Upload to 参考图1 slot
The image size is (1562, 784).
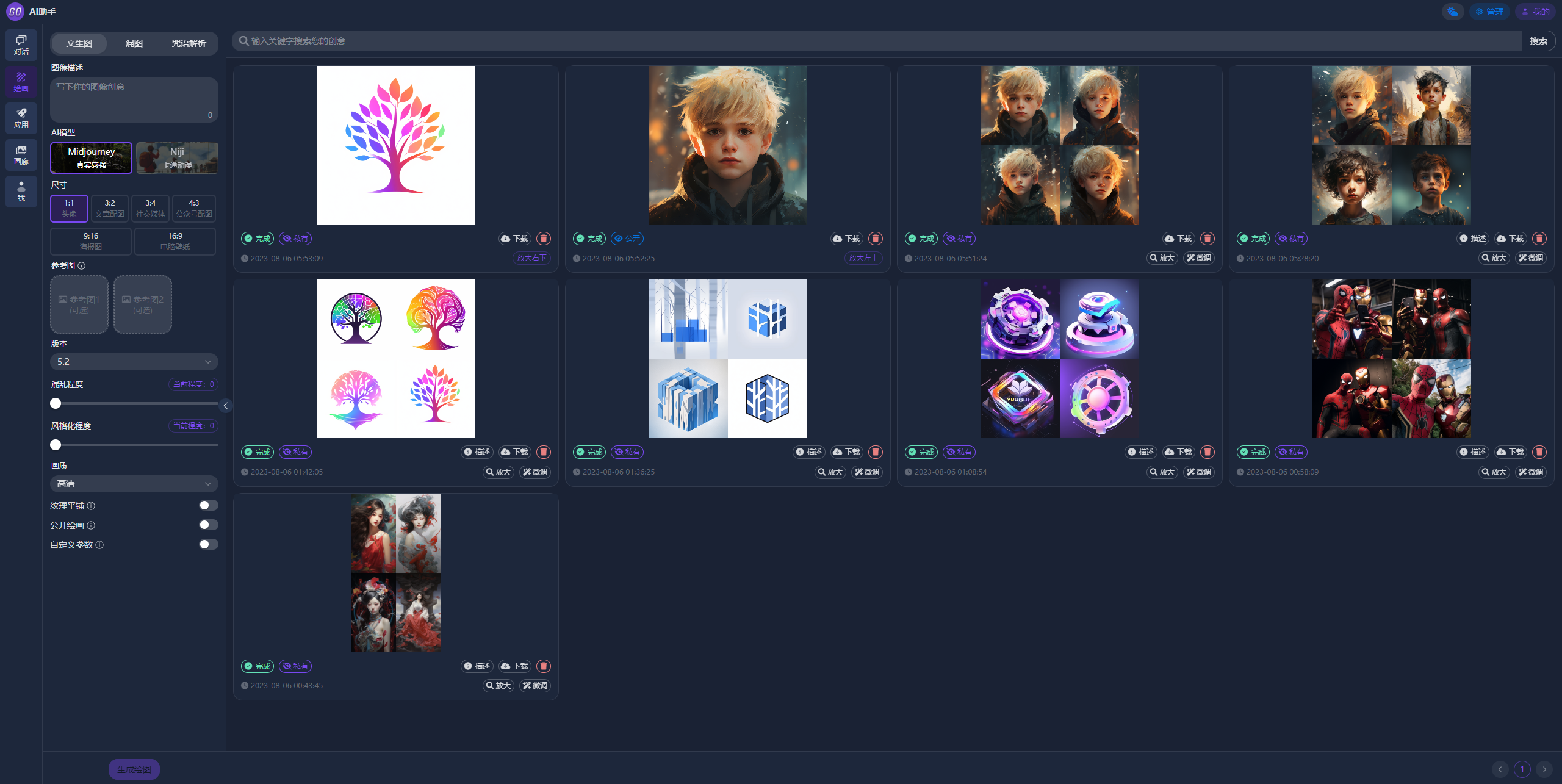click(79, 304)
